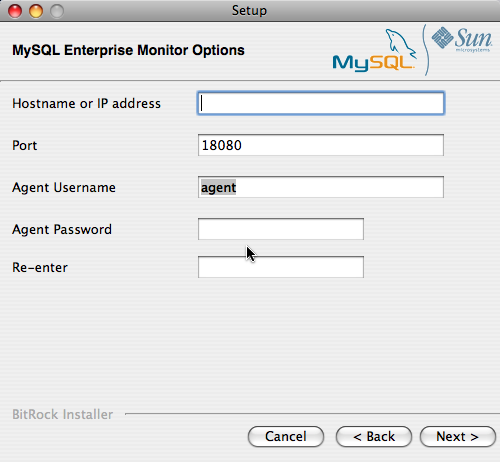Click the Hostname or IP address field

click(321, 103)
